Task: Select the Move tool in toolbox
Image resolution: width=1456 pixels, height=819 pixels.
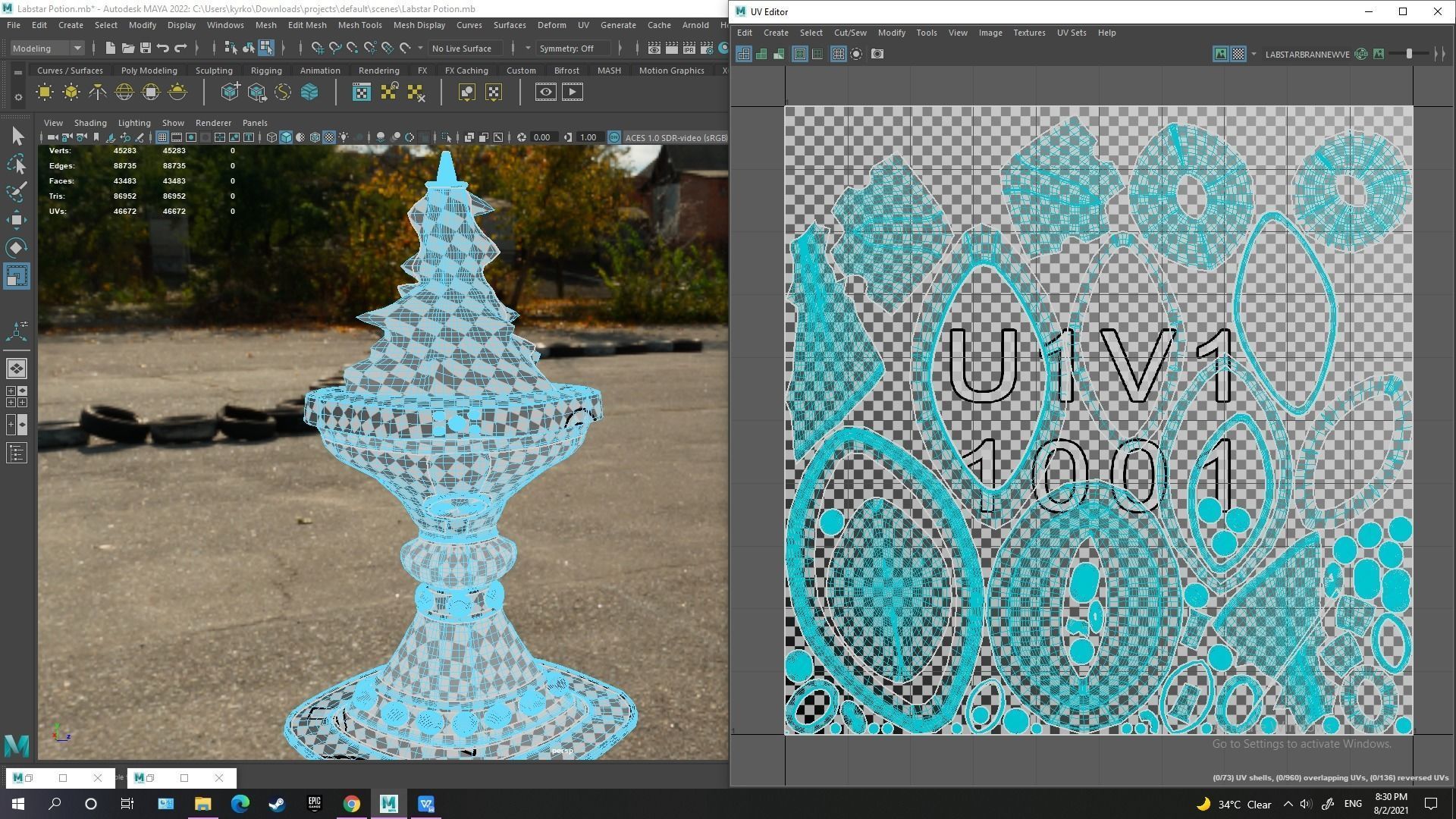Action: pyautogui.click(x=17, y=221)
